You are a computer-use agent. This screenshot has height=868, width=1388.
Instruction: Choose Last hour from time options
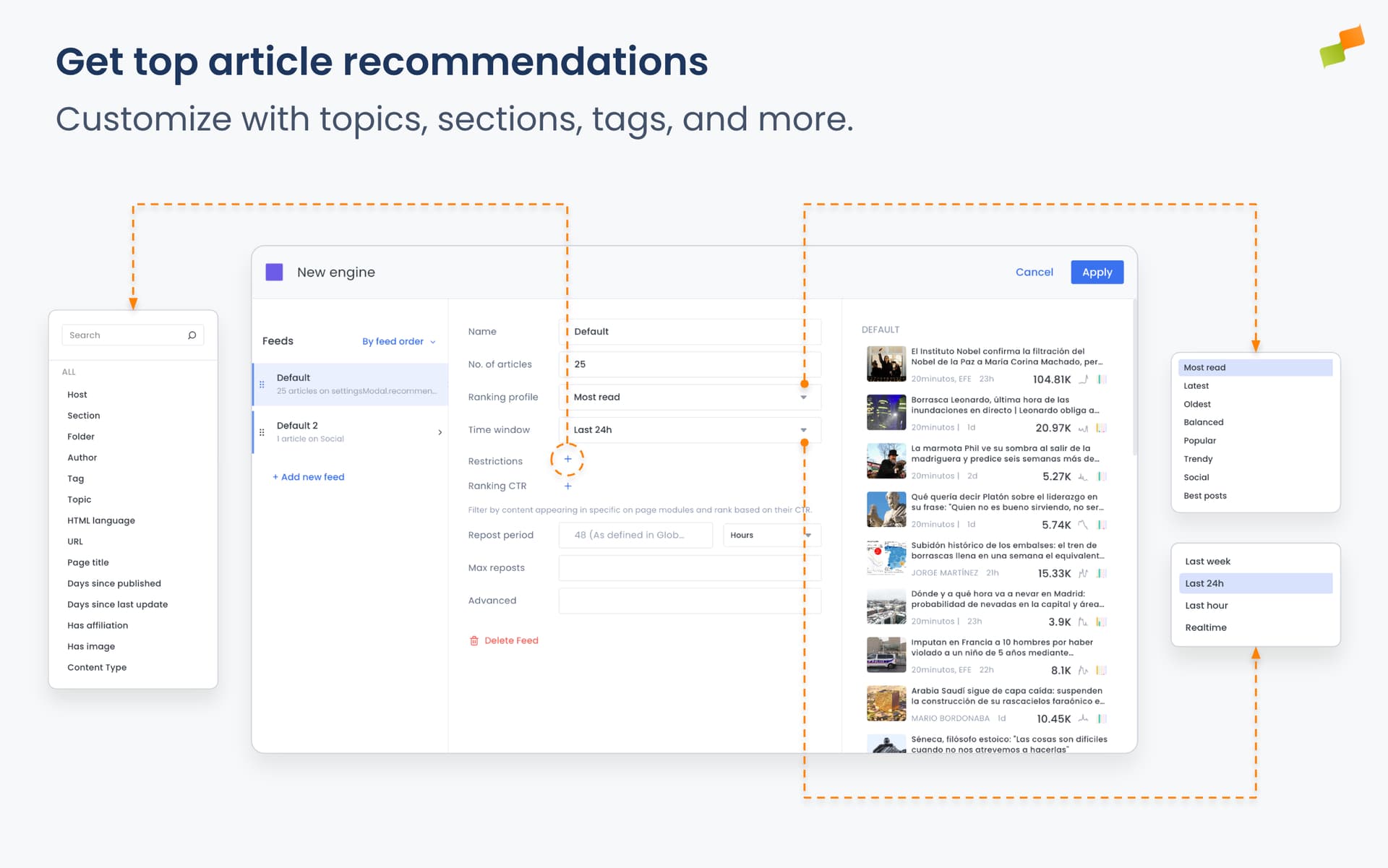pos(1206,606)
